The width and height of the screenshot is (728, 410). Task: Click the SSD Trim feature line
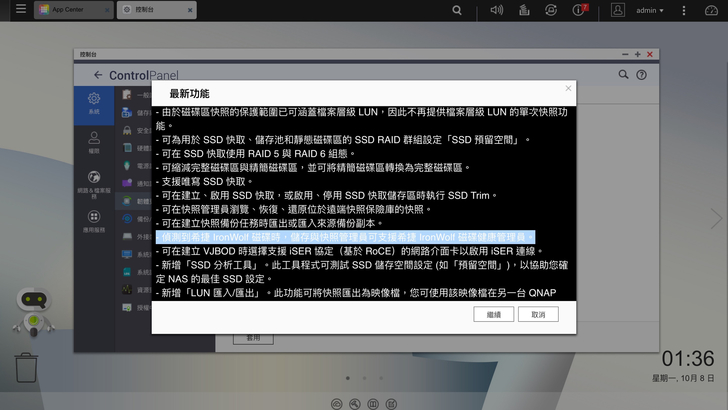click(x=327, y=195)
